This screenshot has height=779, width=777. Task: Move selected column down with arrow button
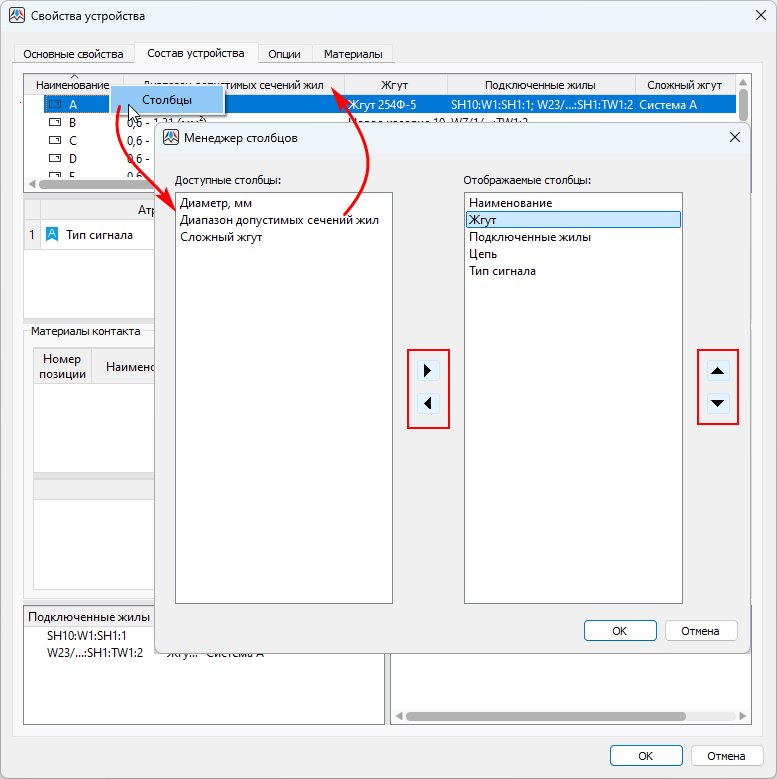coord(718,405)
